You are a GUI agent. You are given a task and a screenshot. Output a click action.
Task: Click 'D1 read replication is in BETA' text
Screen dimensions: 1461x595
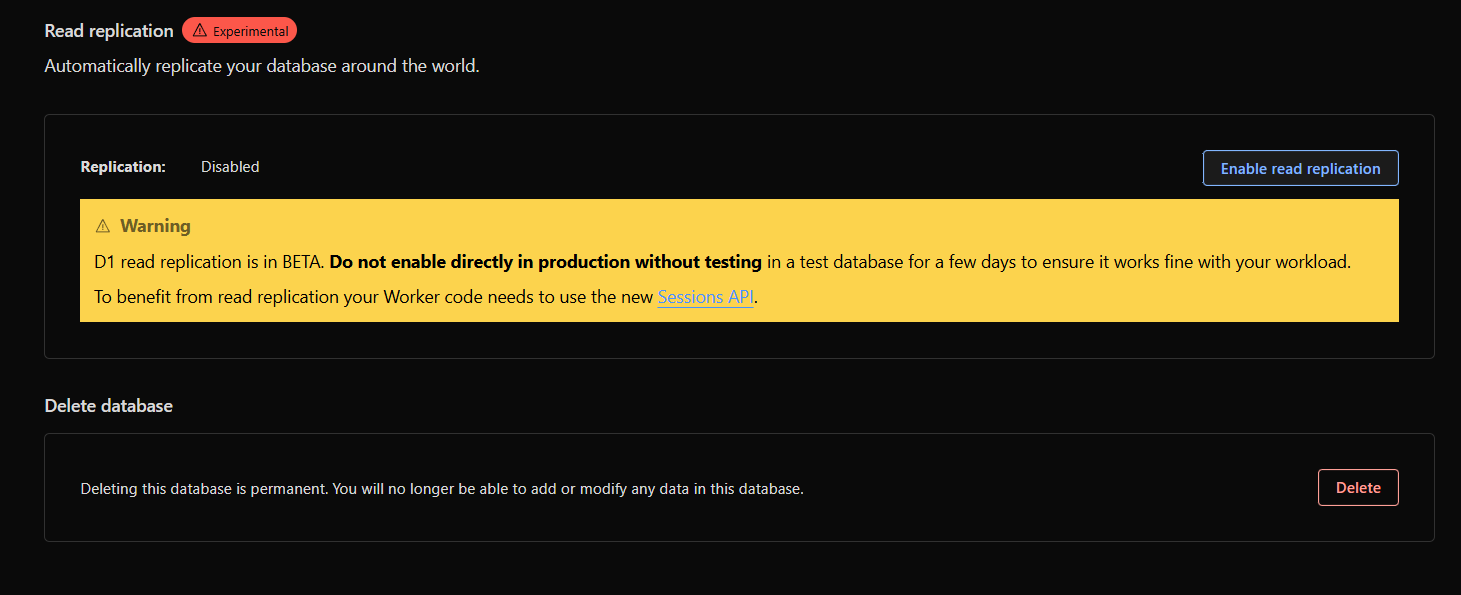(208, 263)
